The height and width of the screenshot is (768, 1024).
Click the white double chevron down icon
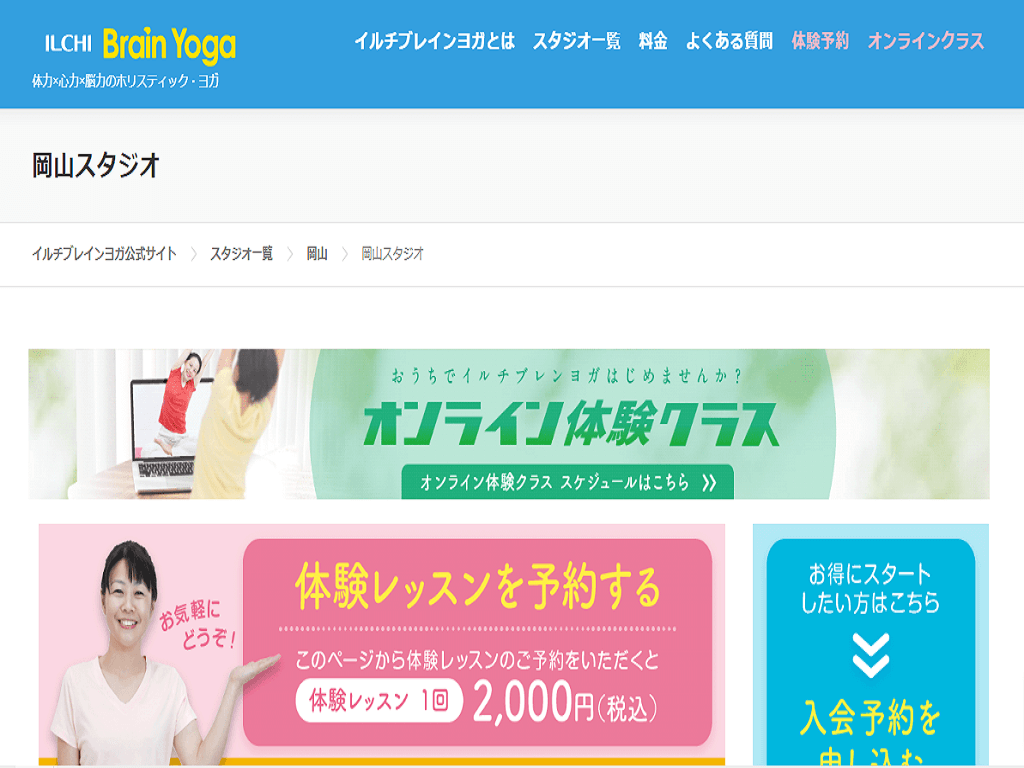pyautogui.click(x=871, y=655)
